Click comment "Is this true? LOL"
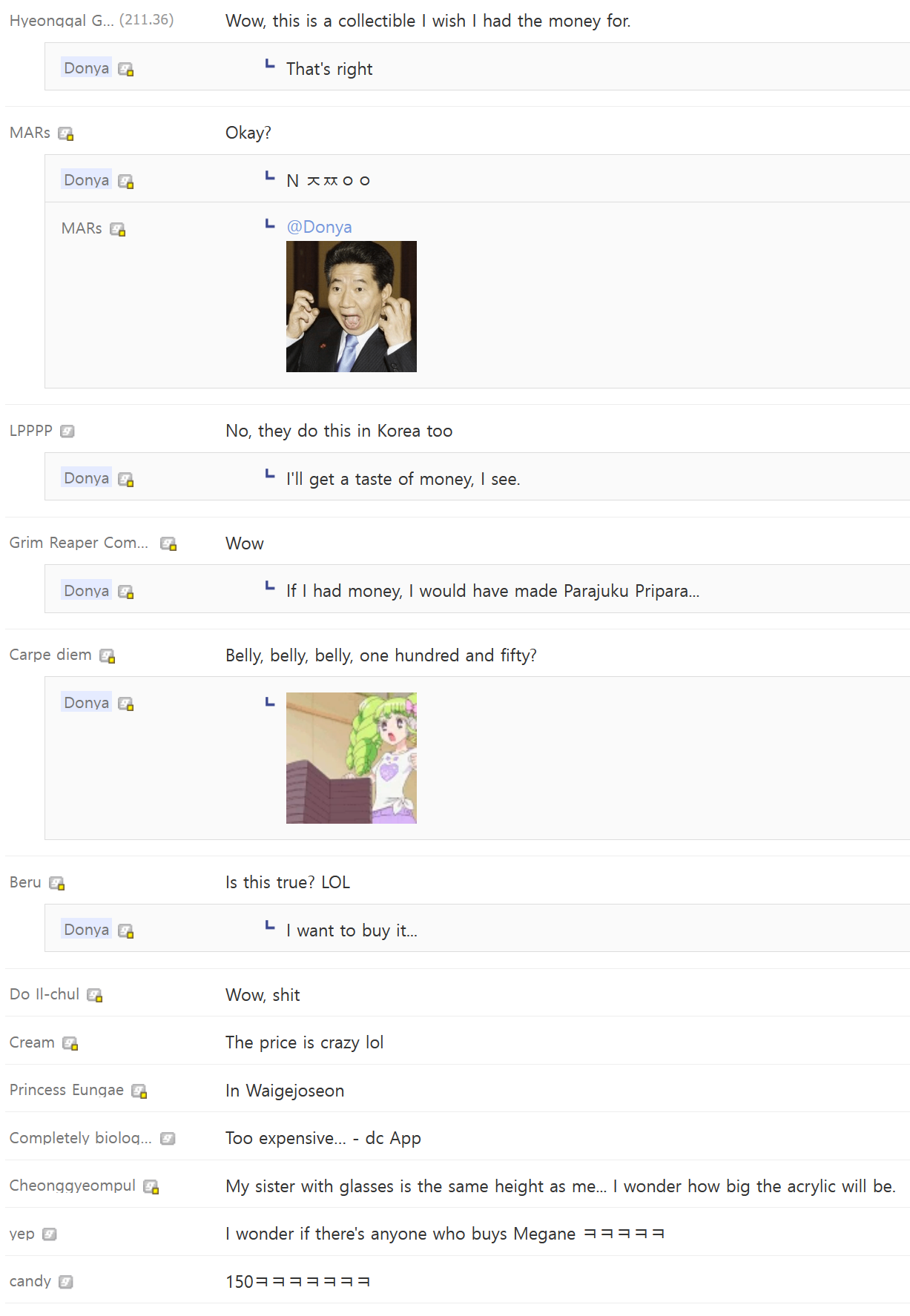 [x=288, y=882]
